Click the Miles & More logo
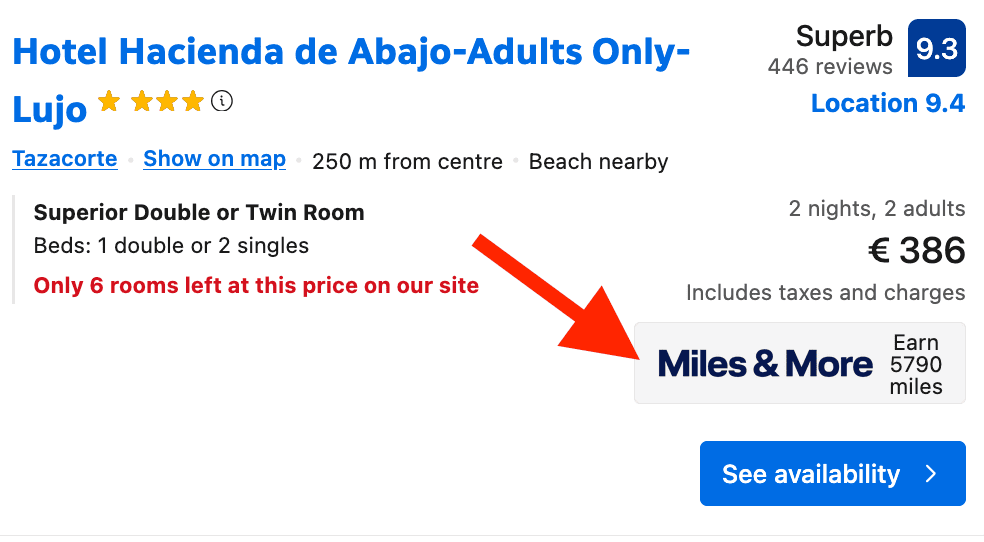 point(765,363)
